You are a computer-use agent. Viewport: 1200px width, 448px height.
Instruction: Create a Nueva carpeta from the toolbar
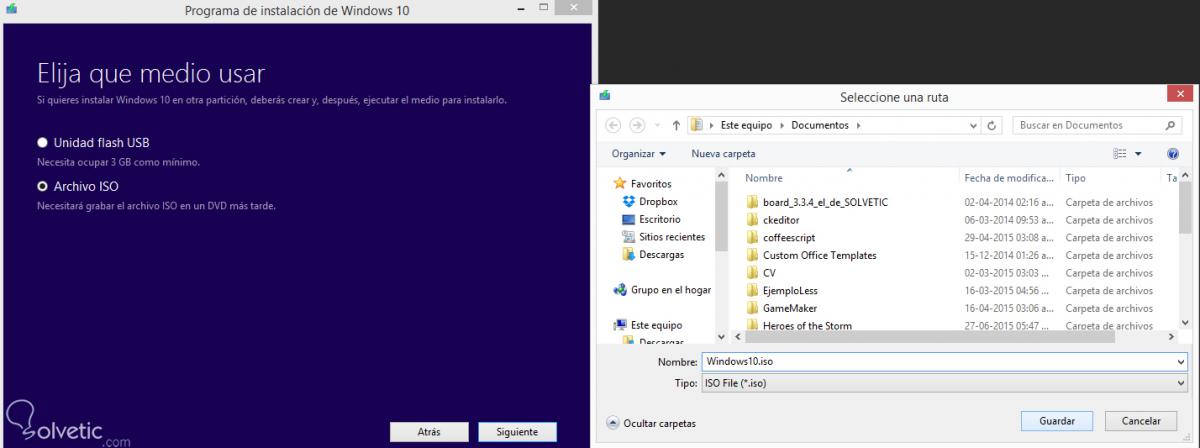[723, 154]
